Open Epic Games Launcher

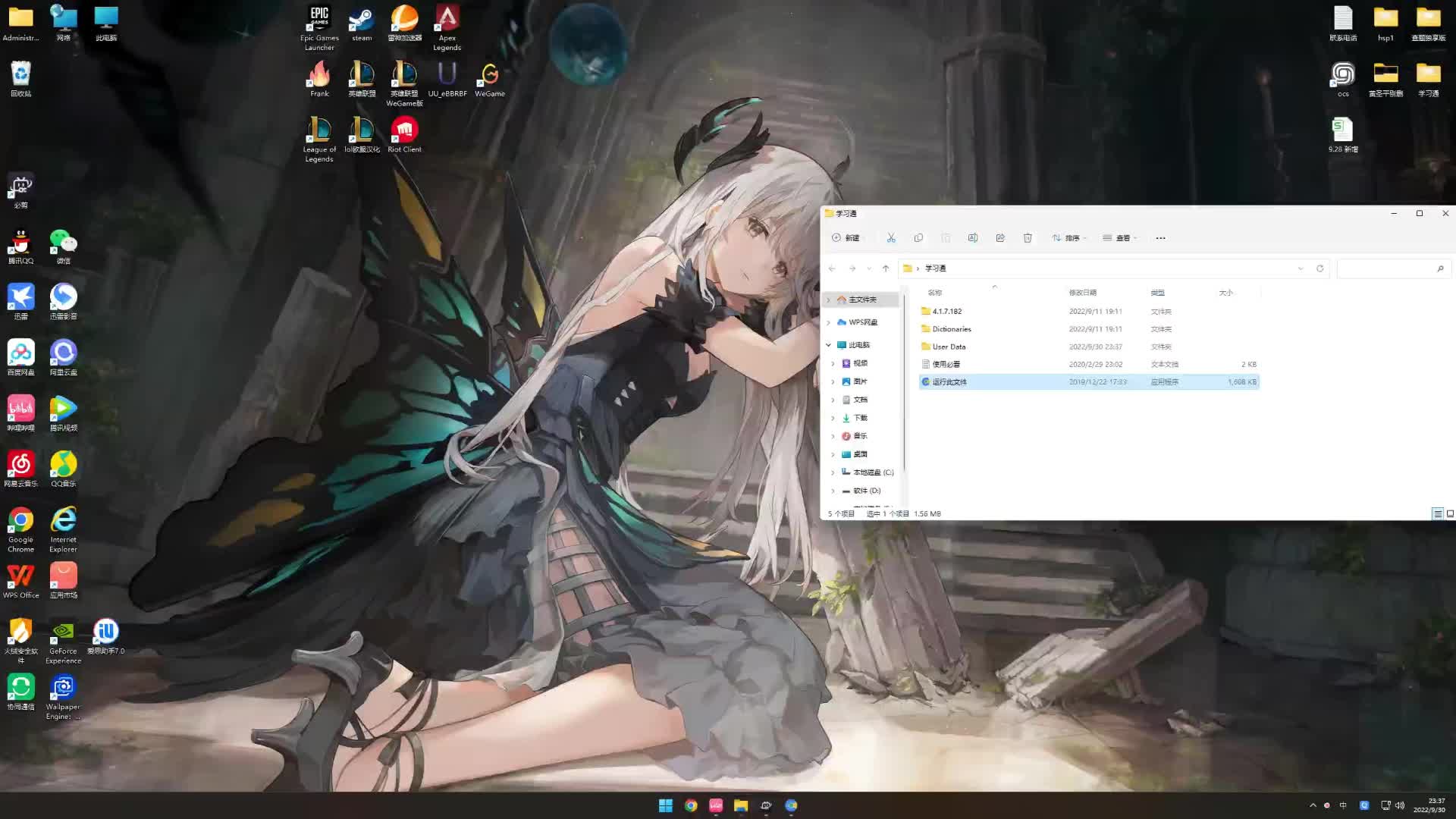[x=319, y=27]
